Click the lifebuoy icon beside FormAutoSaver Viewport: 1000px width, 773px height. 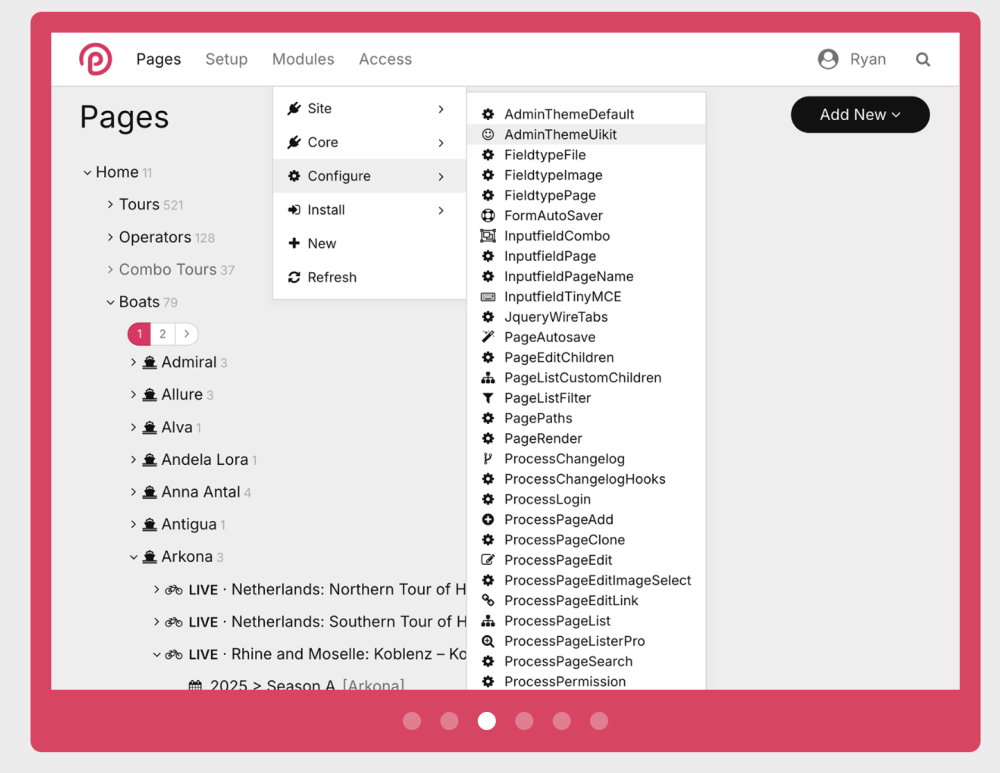pos(488,215)
